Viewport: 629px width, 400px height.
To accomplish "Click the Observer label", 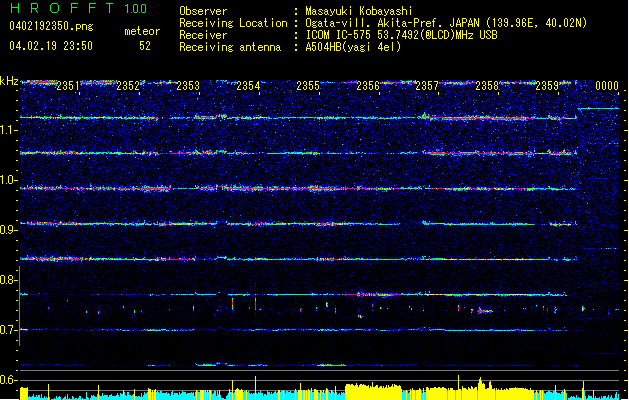I will (x=203, y=11).
